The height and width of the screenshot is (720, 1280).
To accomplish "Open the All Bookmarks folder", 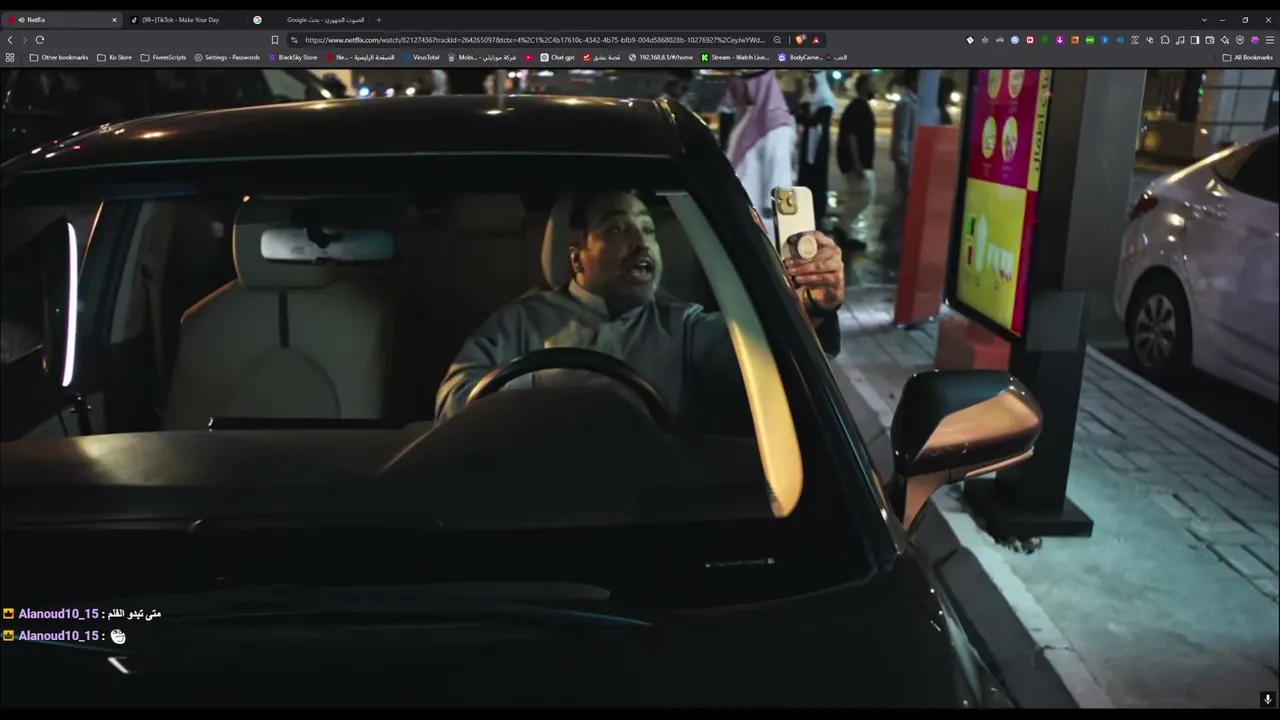I will [x=1248, y=58].
